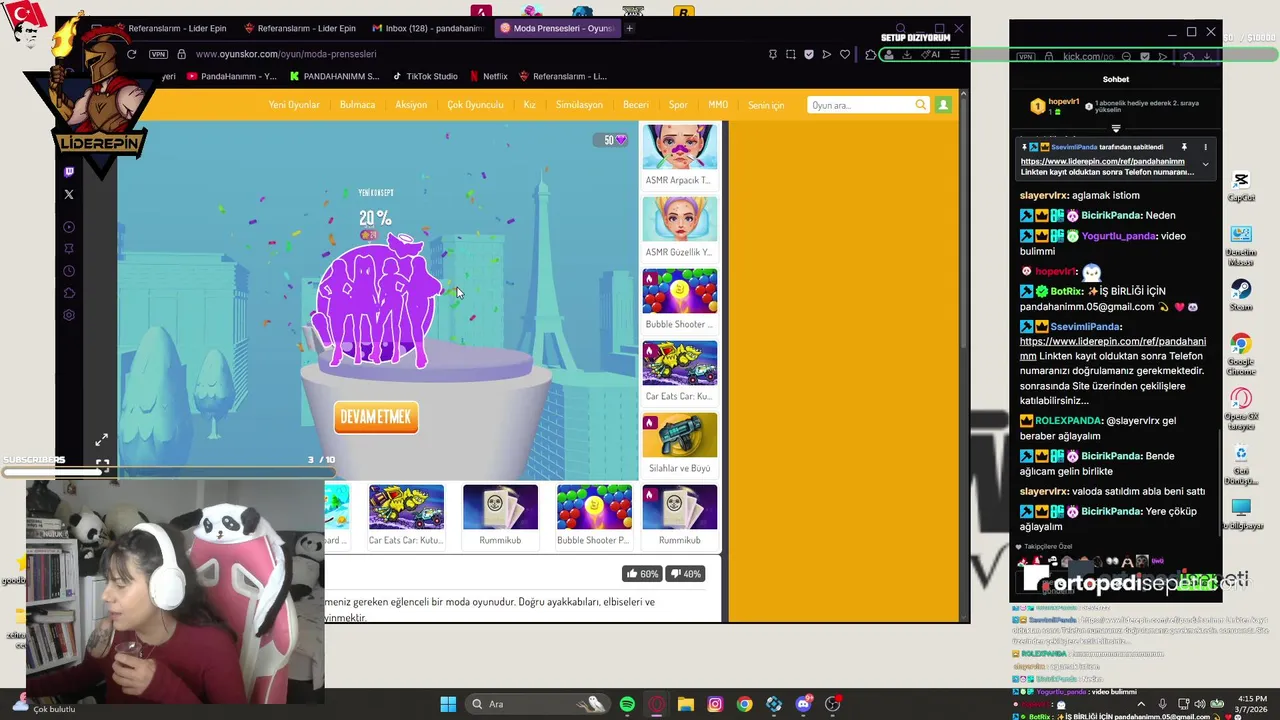Open the downloads icon in browser toolbar
This screenshot has height=720, width=1280.
(x=906, y=54)
